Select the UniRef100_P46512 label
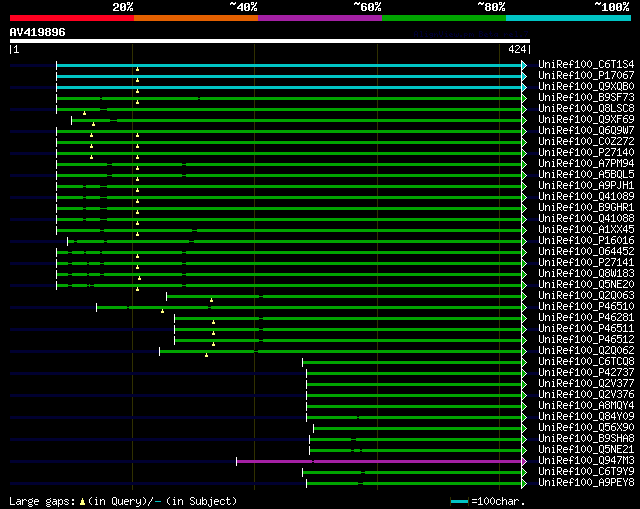This screenshot has height=509, width=640. click(586, 340)
